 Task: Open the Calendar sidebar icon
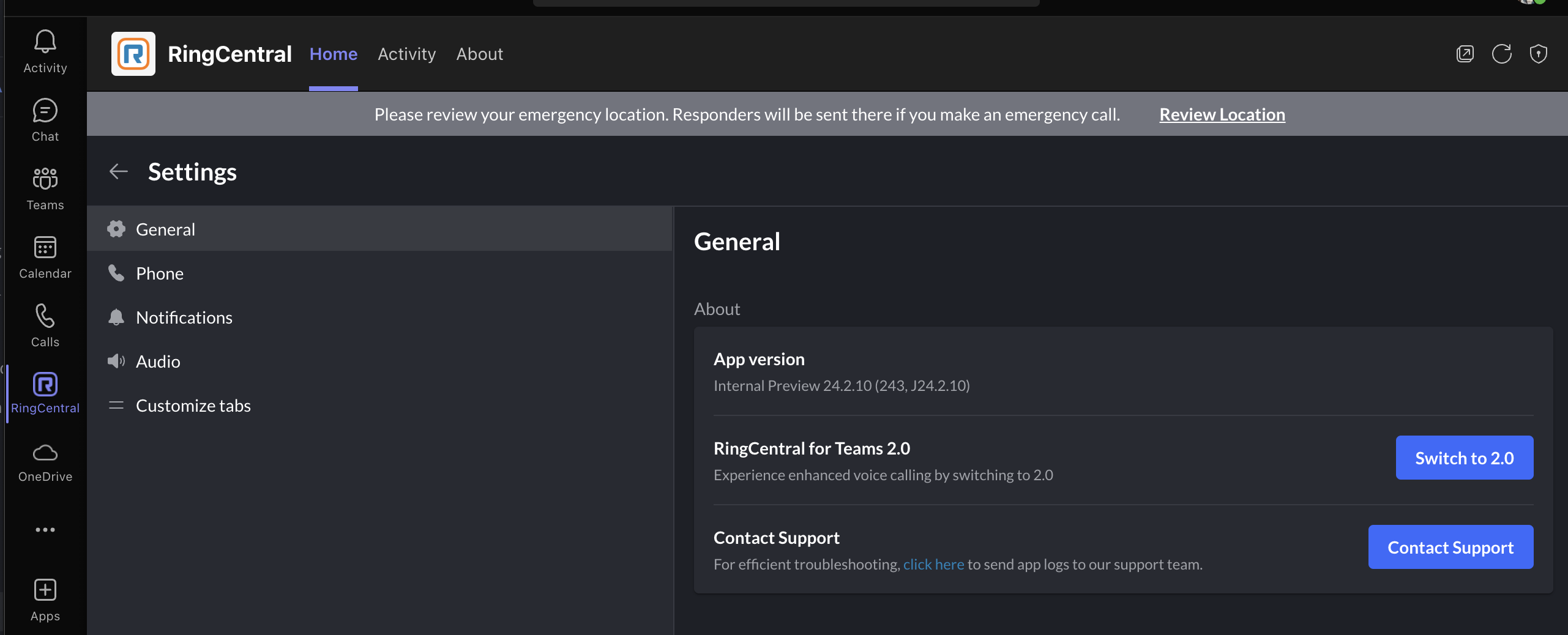pos(45,257)
